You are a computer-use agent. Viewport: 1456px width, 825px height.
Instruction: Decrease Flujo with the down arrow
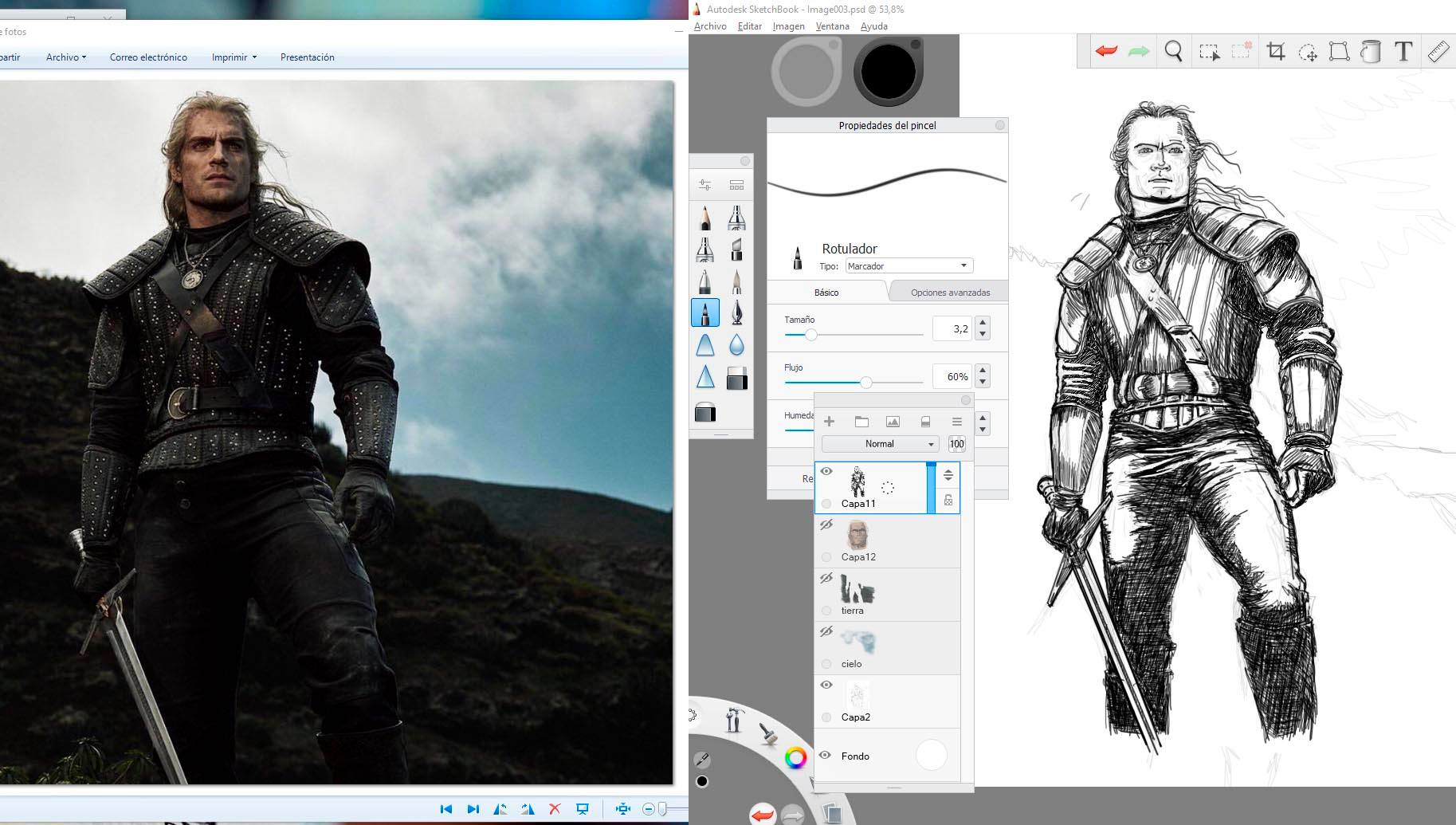tap(983, 383)
